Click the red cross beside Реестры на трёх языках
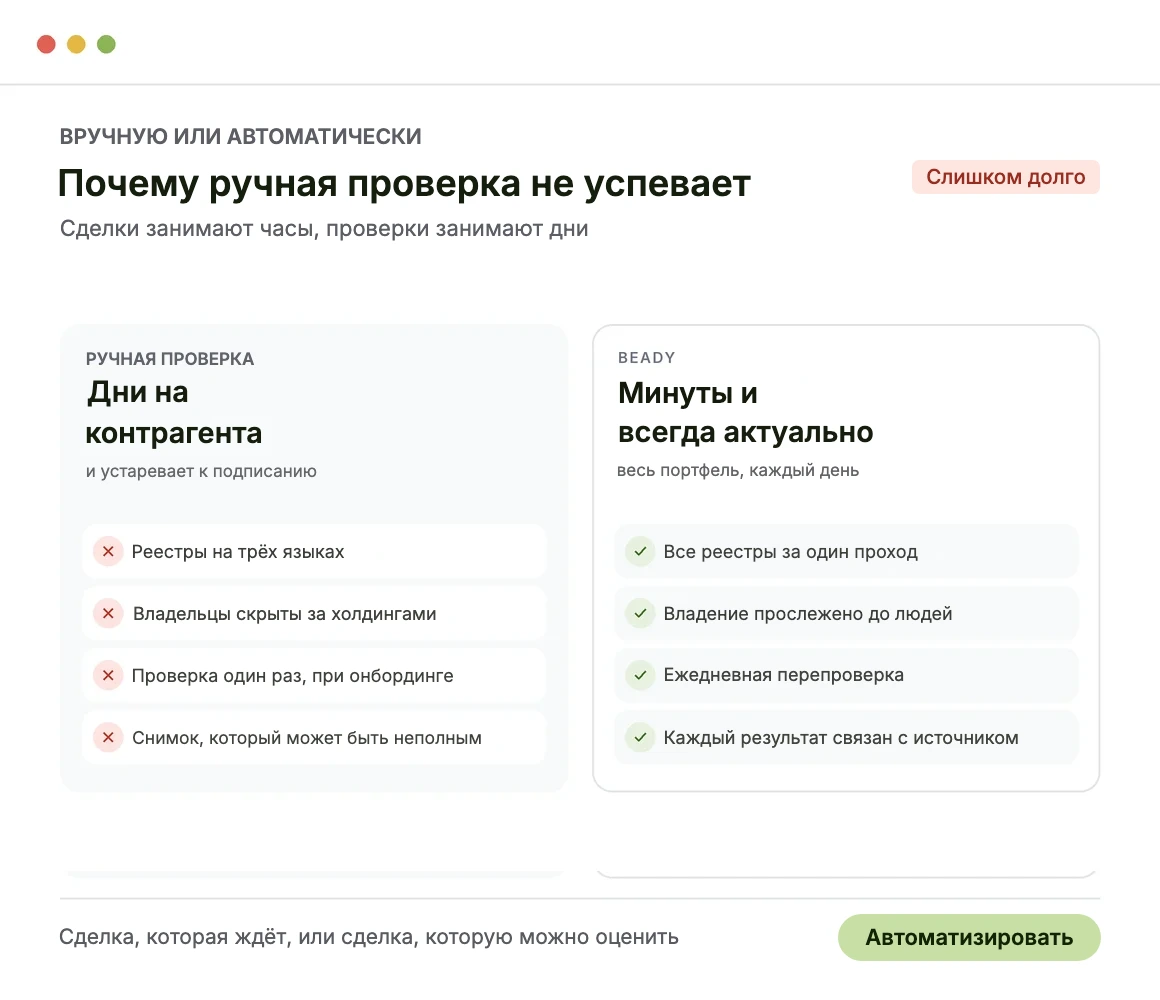Screen dimensions: 1160x1000 (108, 551)
